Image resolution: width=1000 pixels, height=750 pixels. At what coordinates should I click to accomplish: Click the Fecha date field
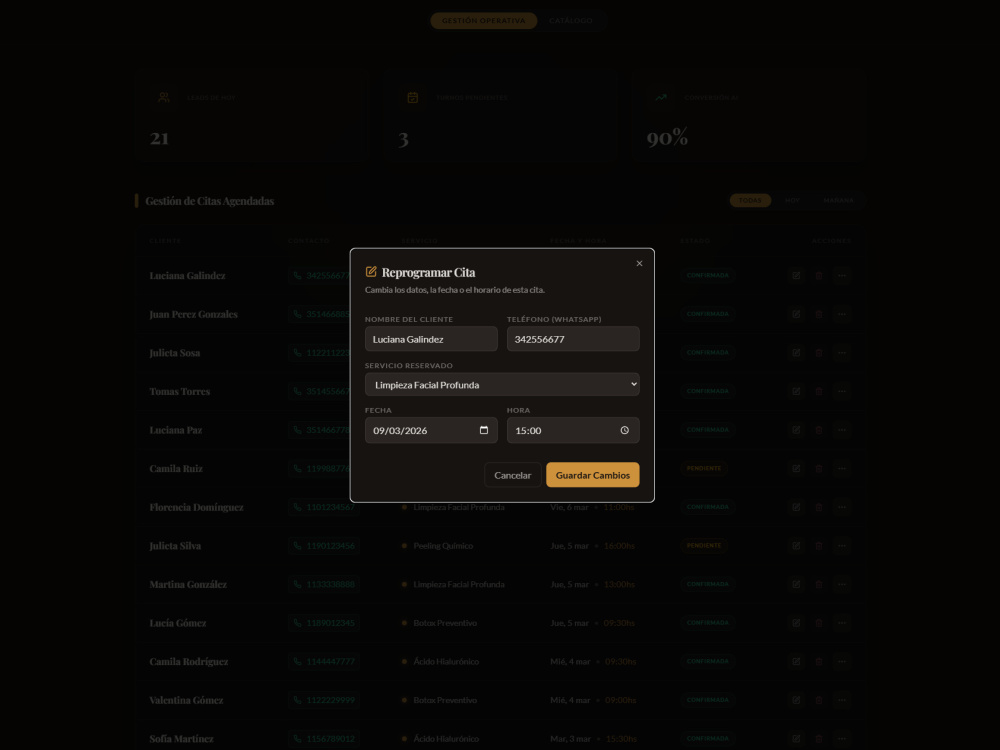(x=431, y=430)
